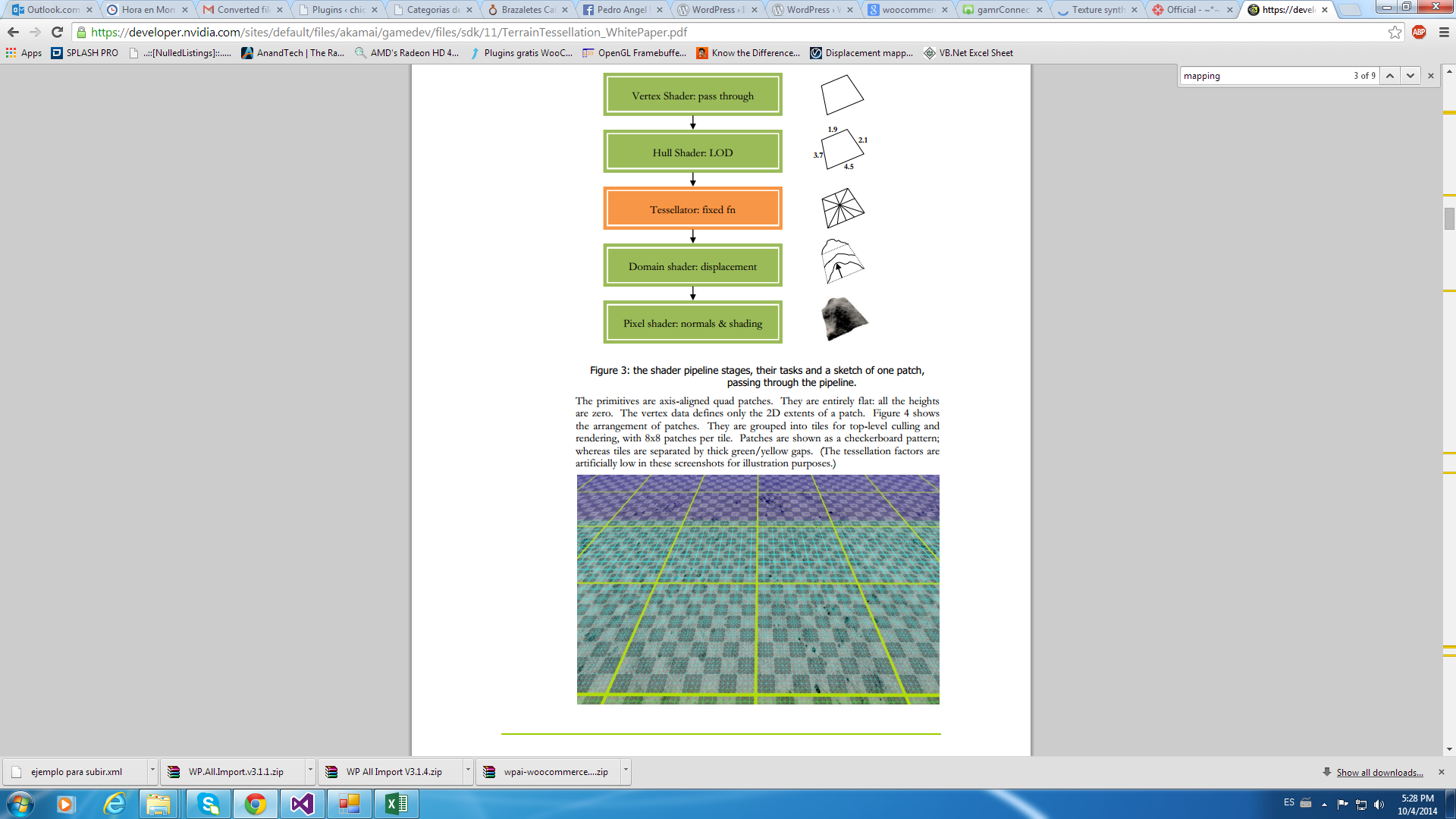Open Excel from the taskbar
The width and height of the screenshot is (1456, 819).
coord(396,804)
